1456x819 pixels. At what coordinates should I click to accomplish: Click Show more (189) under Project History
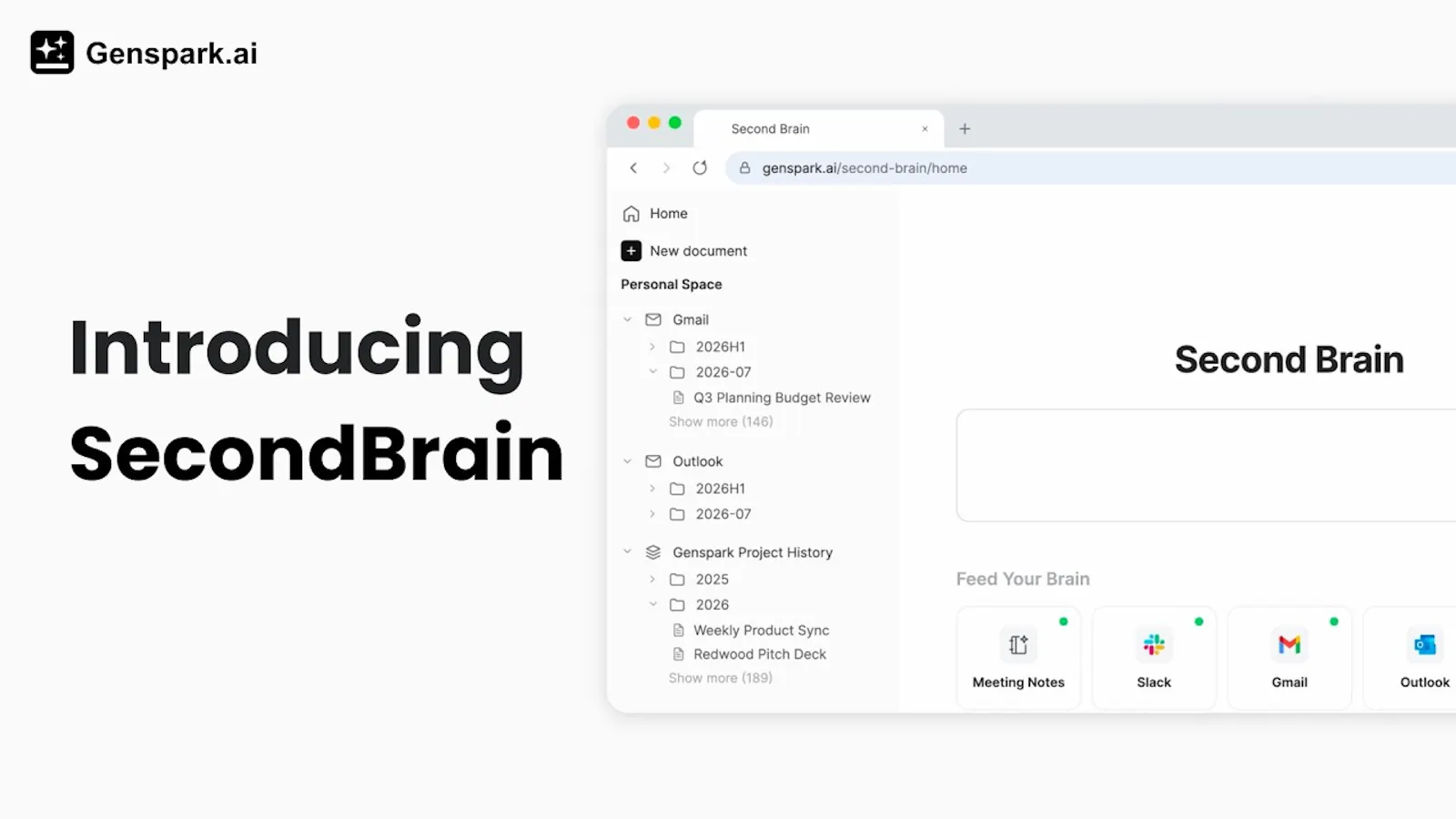point(721,678)
